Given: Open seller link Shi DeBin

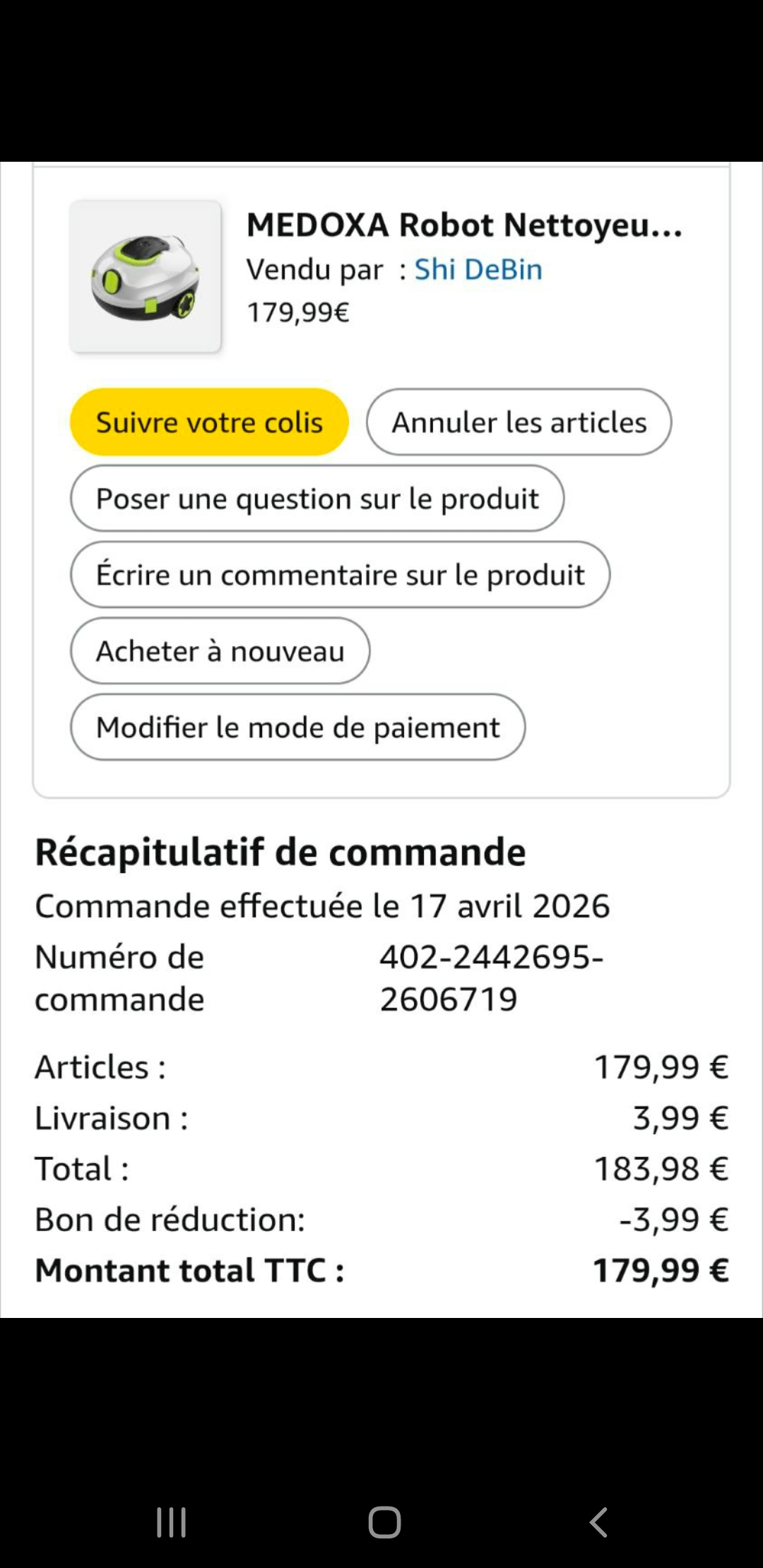Looking at the screenshot, I should click(478, 270).
